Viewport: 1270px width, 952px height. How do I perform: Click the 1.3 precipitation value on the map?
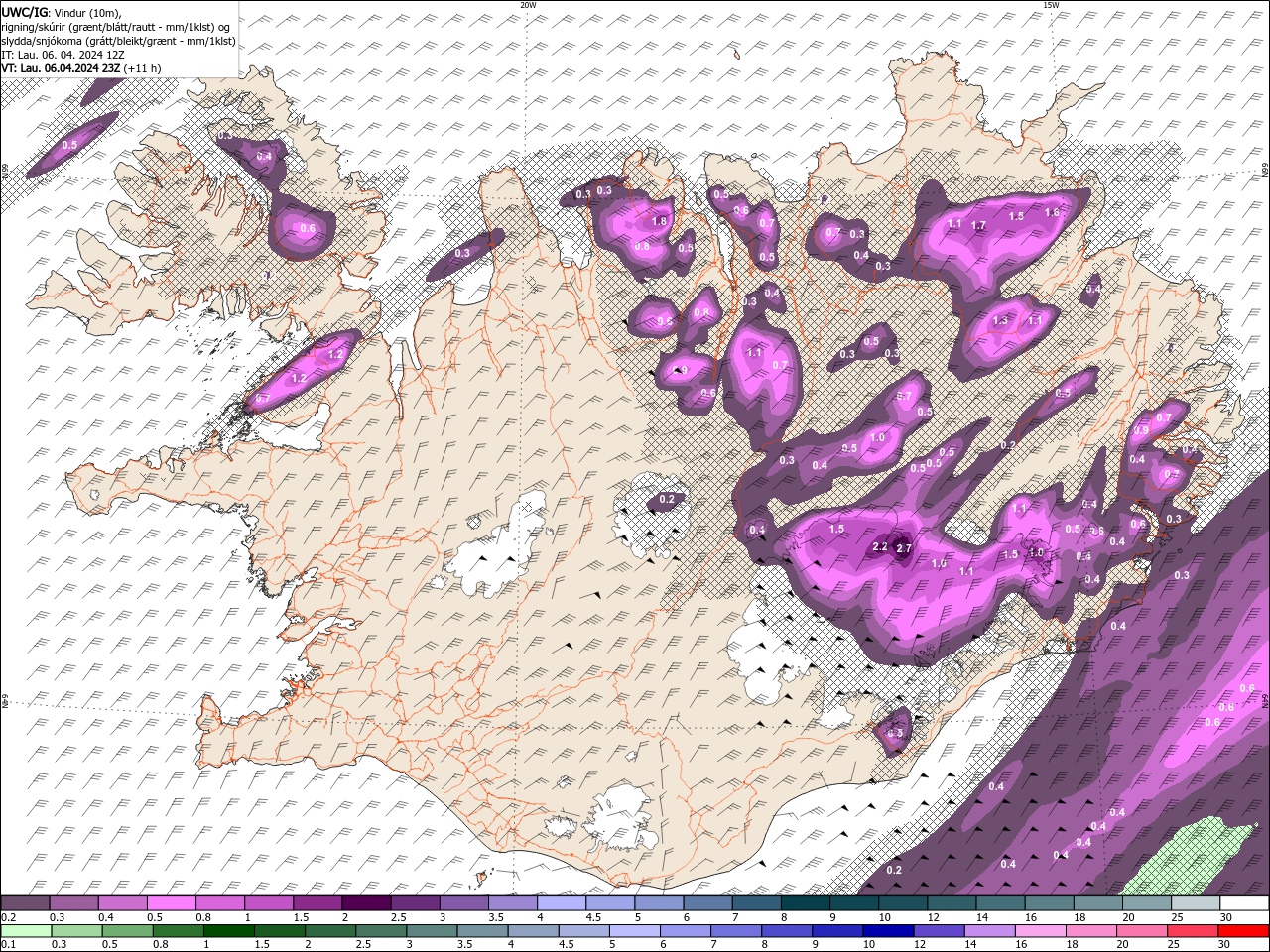(x=1000, y=320)
